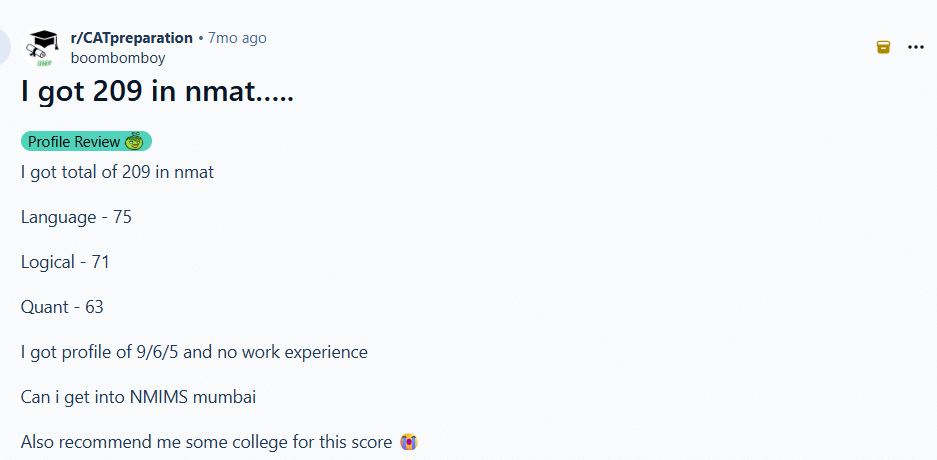The width and height of the screenshot is (937, 460).
Task: Click the yellow archived post icon
Action: (883, 47)
